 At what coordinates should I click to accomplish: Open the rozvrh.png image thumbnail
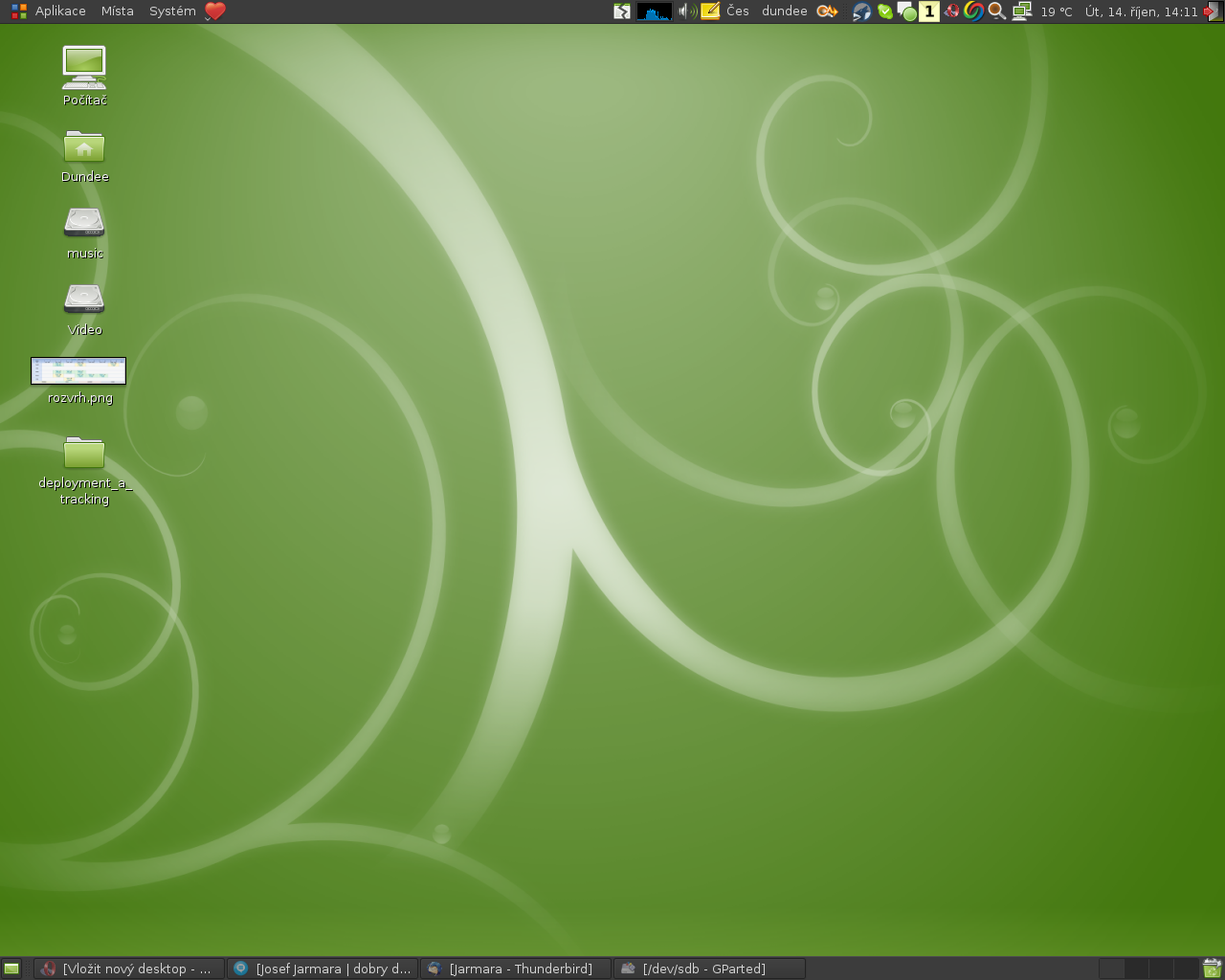[x=78, y=370]
